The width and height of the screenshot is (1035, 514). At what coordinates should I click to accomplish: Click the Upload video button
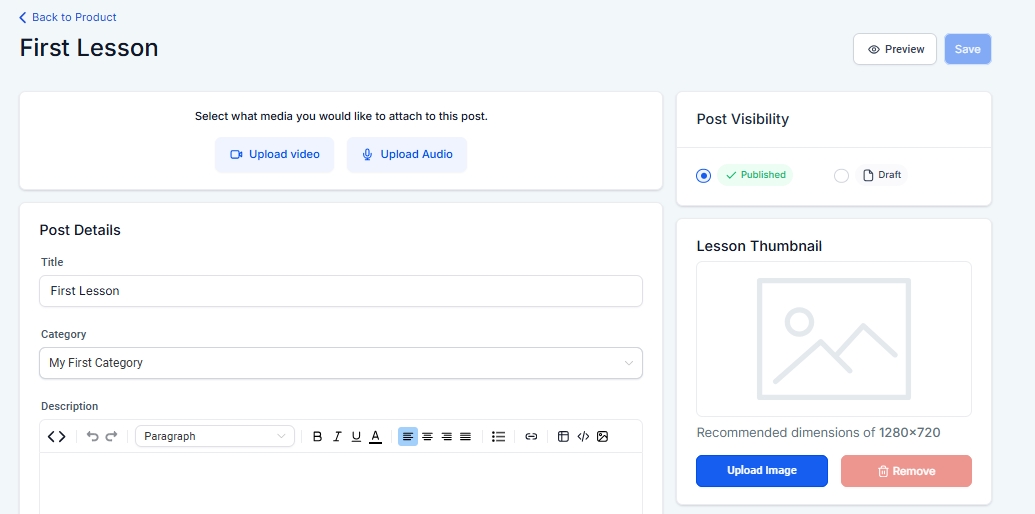274,155
